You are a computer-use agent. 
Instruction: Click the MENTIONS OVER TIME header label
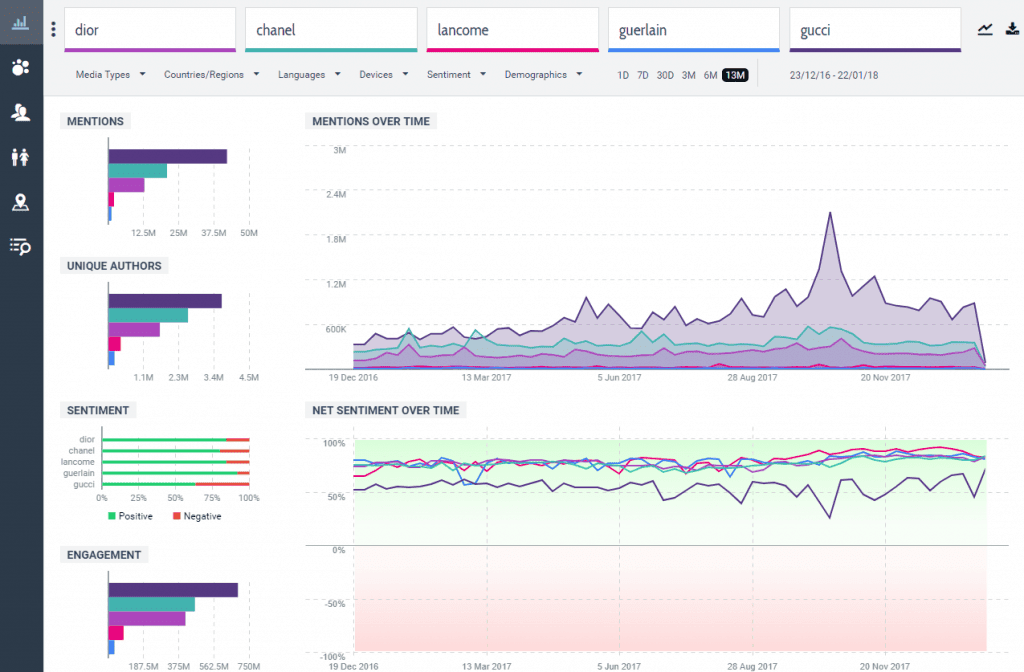tap(370, 121)
